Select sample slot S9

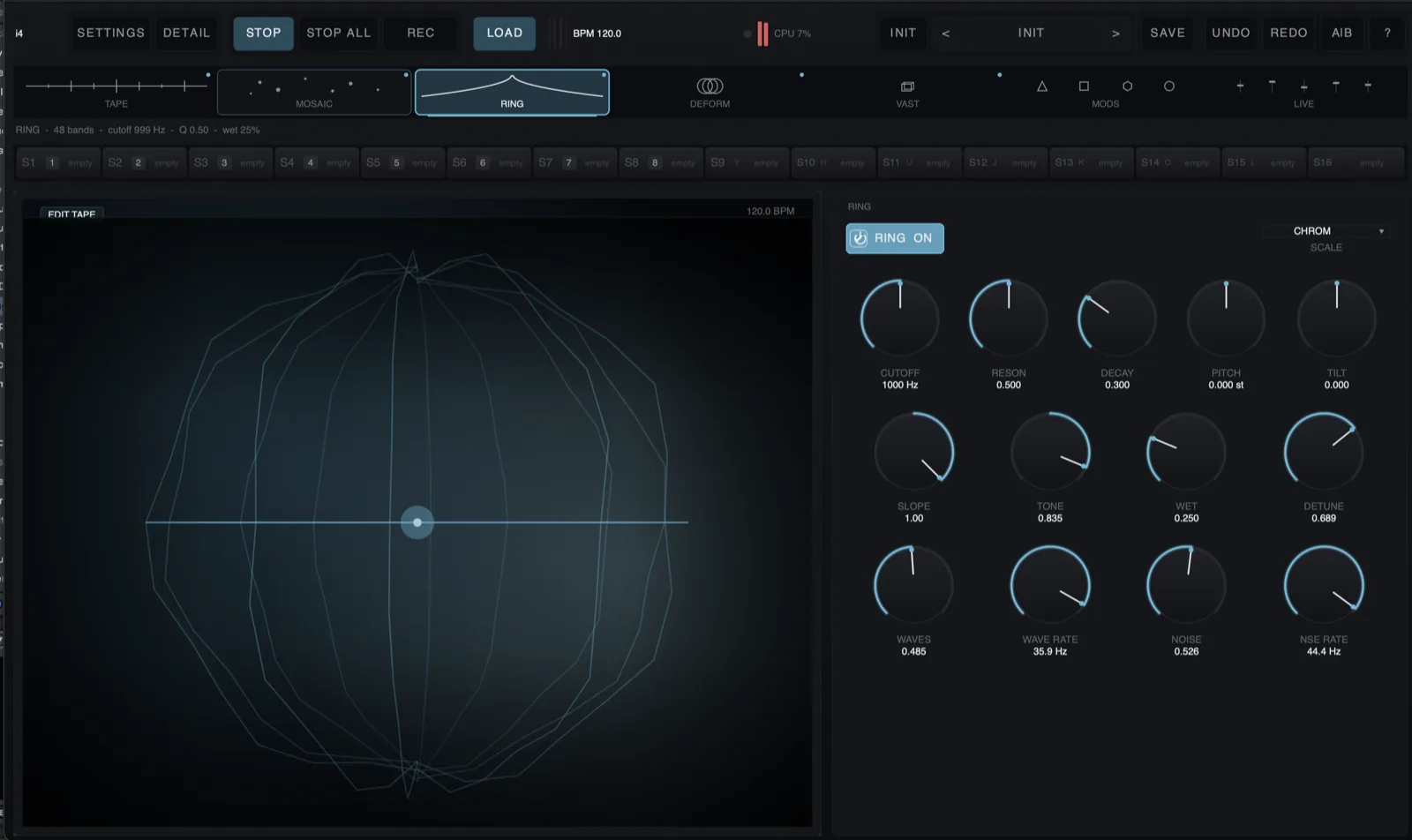click(x=747, y=162)
